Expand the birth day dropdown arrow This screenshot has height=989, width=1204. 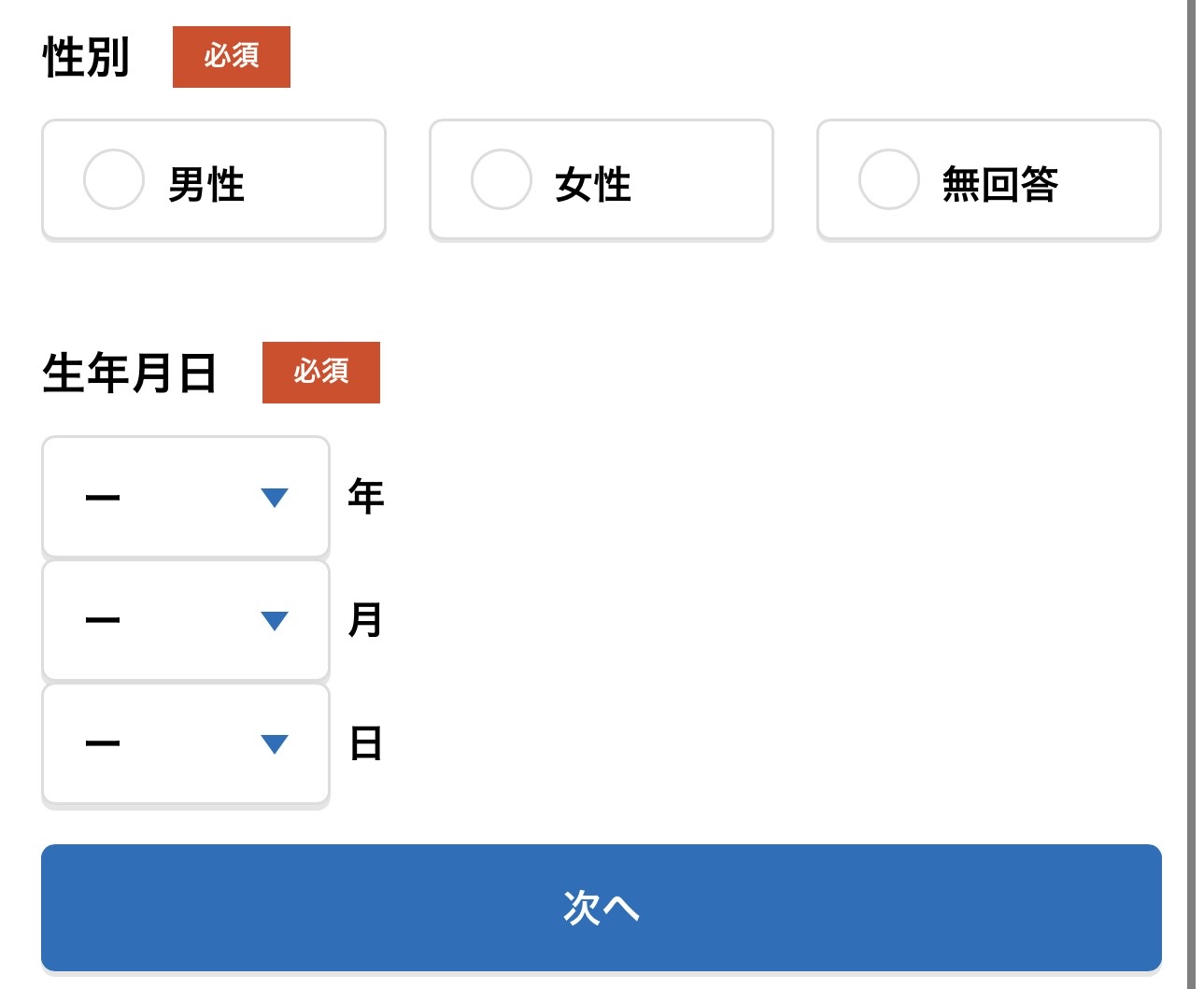tap(275, 744)
